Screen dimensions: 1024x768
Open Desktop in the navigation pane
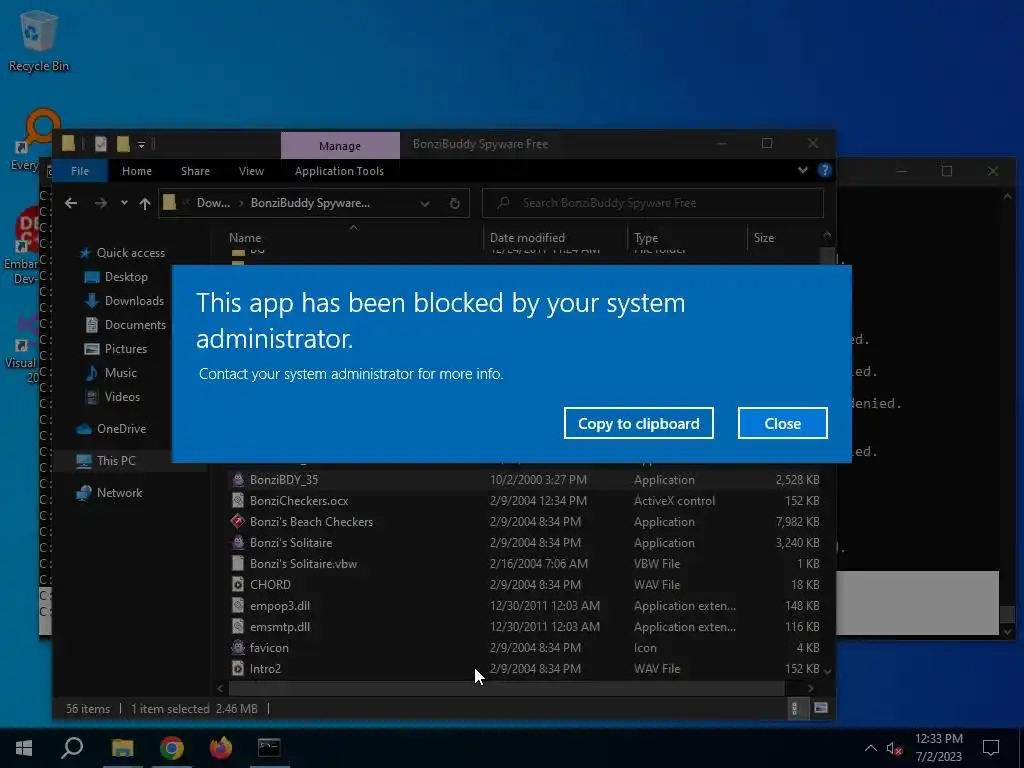[x=126, y=277]
